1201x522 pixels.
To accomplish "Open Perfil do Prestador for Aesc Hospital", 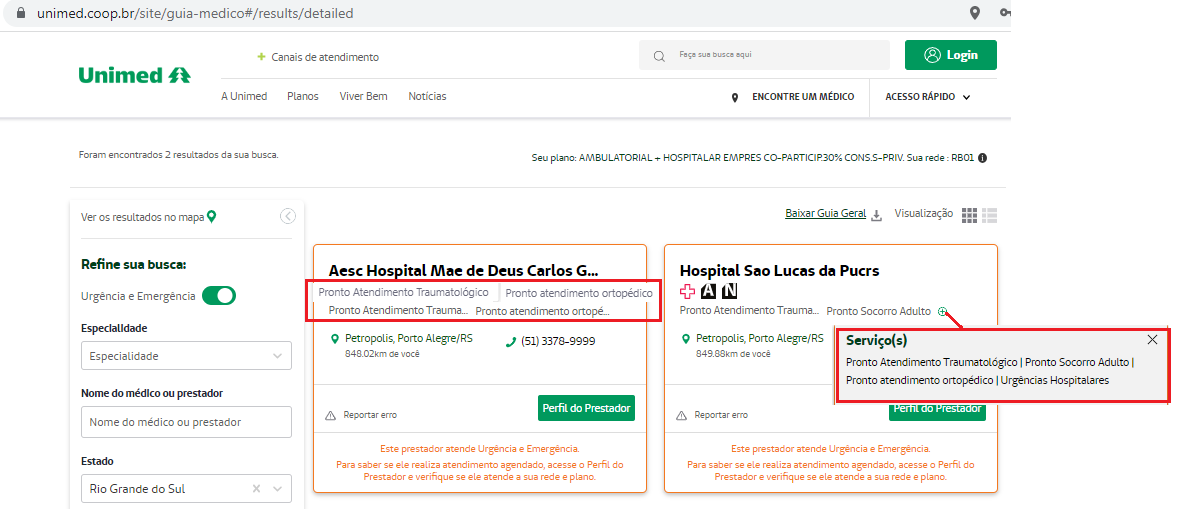I will coord(587,408).
